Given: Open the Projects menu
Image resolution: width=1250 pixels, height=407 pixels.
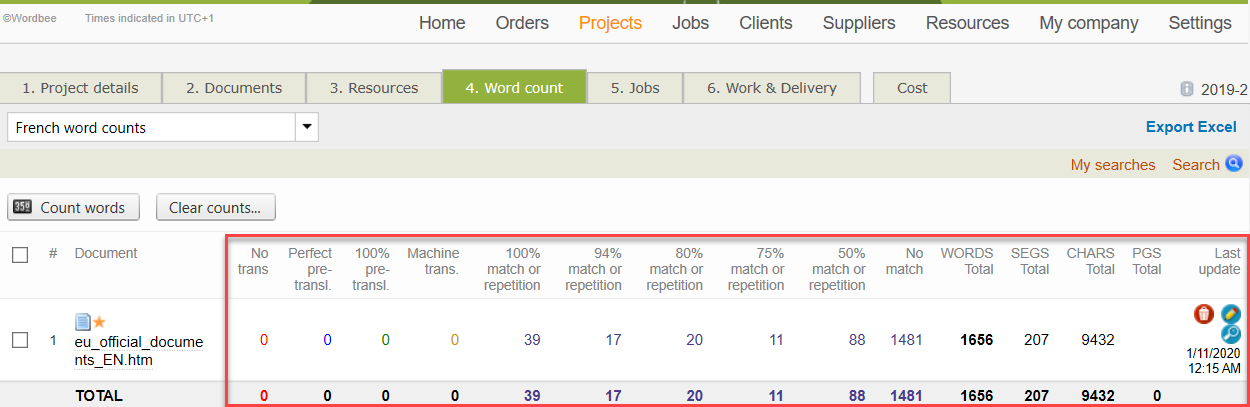Looking at the screenshot, I should coord(610,23).
